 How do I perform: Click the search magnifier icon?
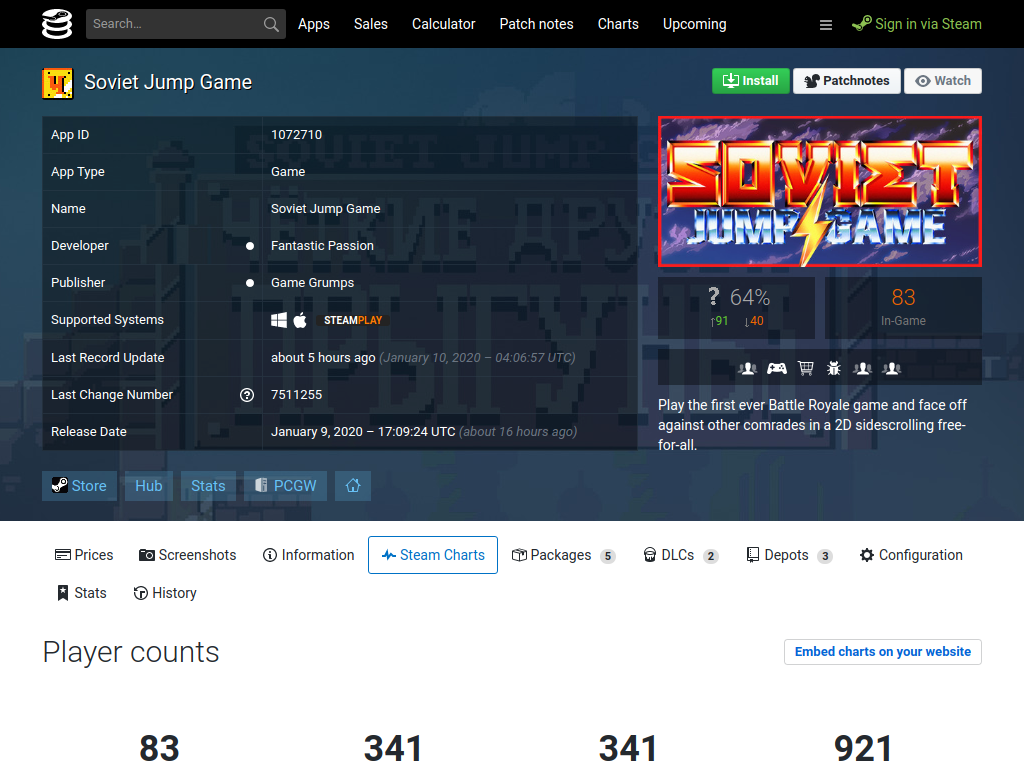pos(271,24)
